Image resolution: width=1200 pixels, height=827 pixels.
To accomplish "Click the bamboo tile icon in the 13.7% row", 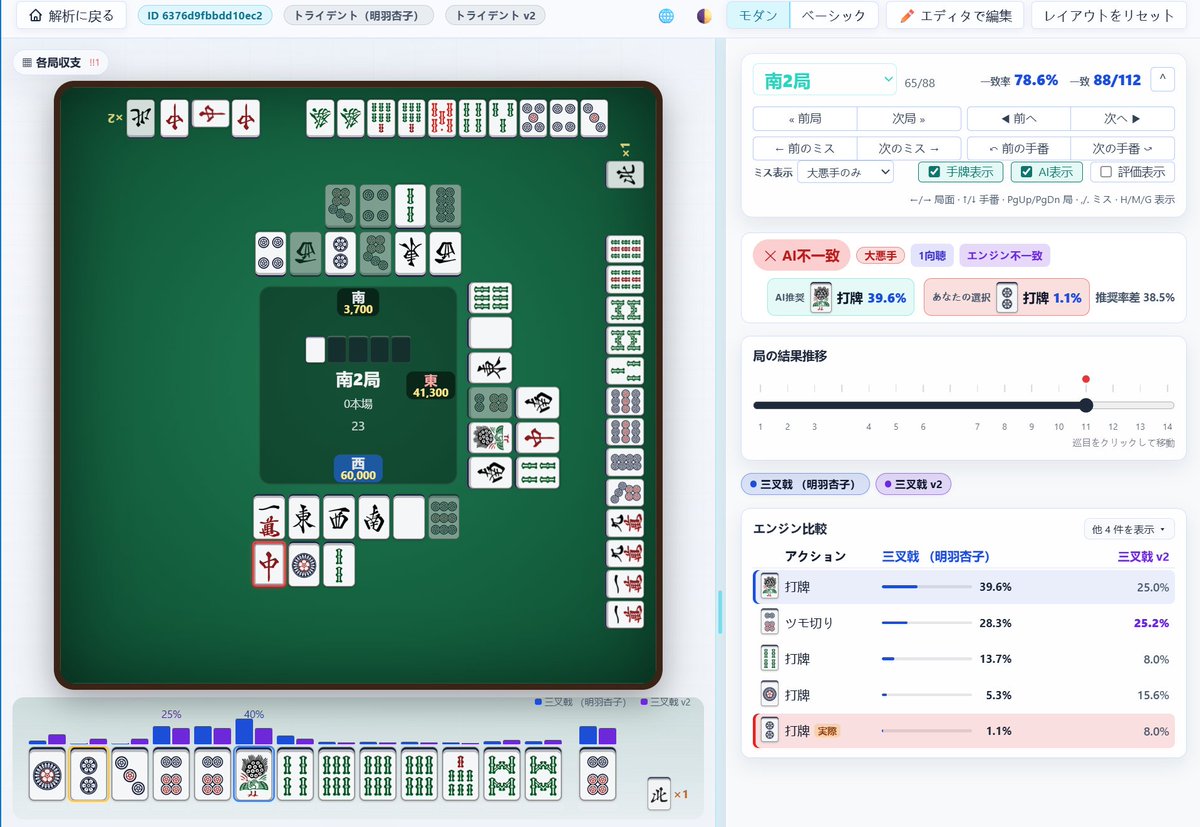I will (769, 659).
